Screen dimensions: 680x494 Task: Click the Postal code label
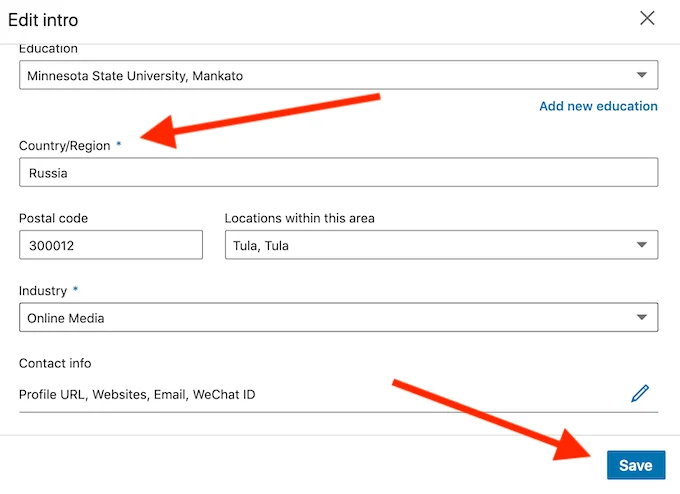click(53, 218)
